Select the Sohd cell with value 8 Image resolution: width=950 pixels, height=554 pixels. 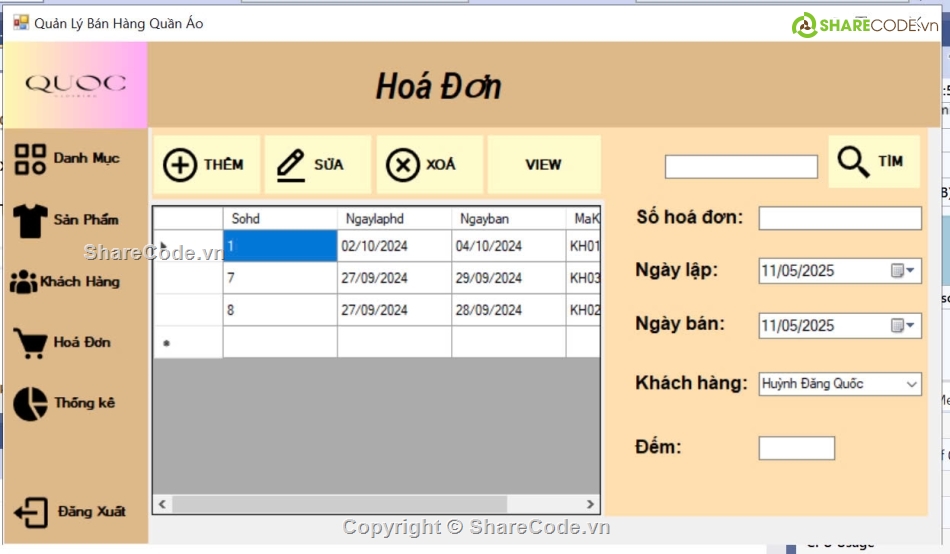click(x=280, y=310)
